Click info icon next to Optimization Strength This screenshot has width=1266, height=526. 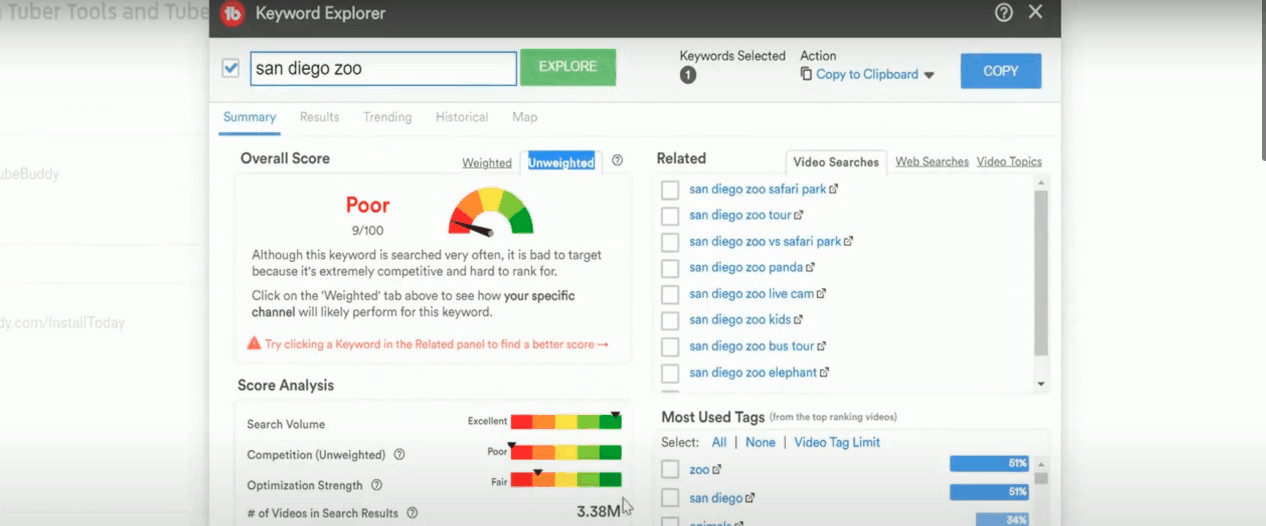click(377, 486)
